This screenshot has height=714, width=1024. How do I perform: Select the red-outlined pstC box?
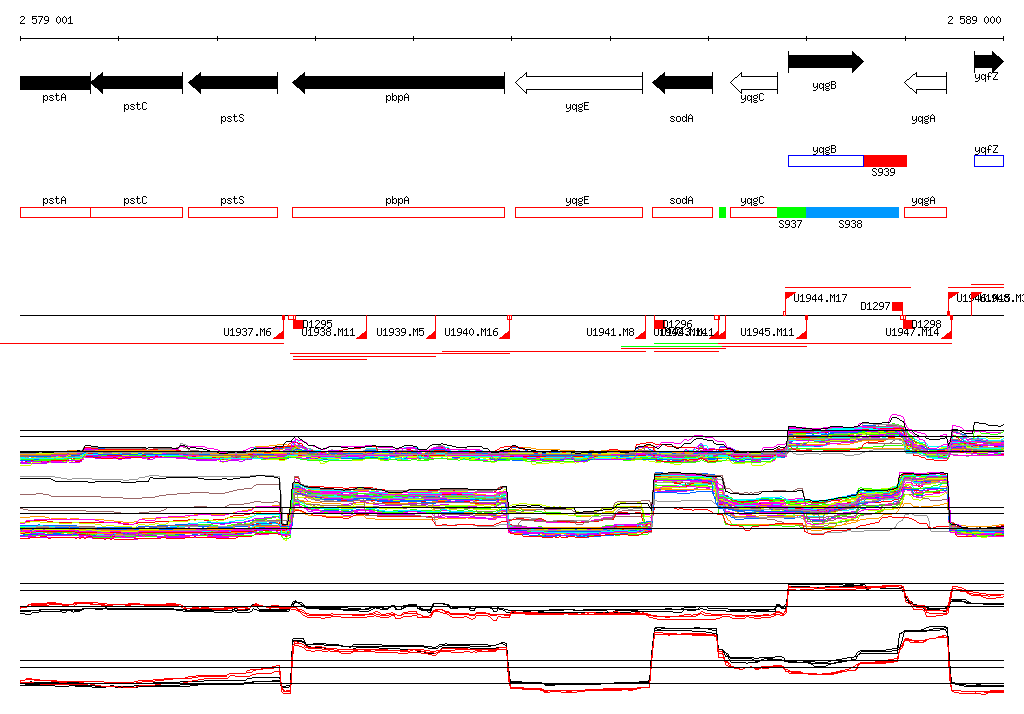click(136, 212)
